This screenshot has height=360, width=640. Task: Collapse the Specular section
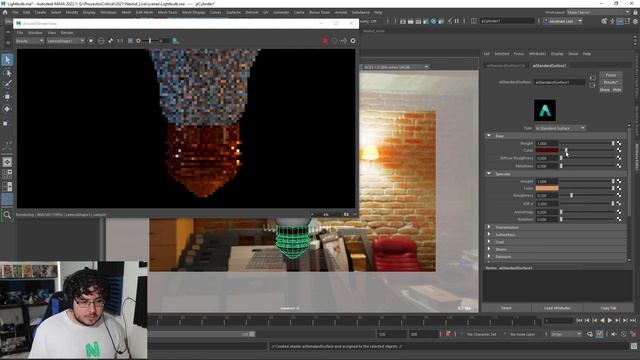(489, 173)
